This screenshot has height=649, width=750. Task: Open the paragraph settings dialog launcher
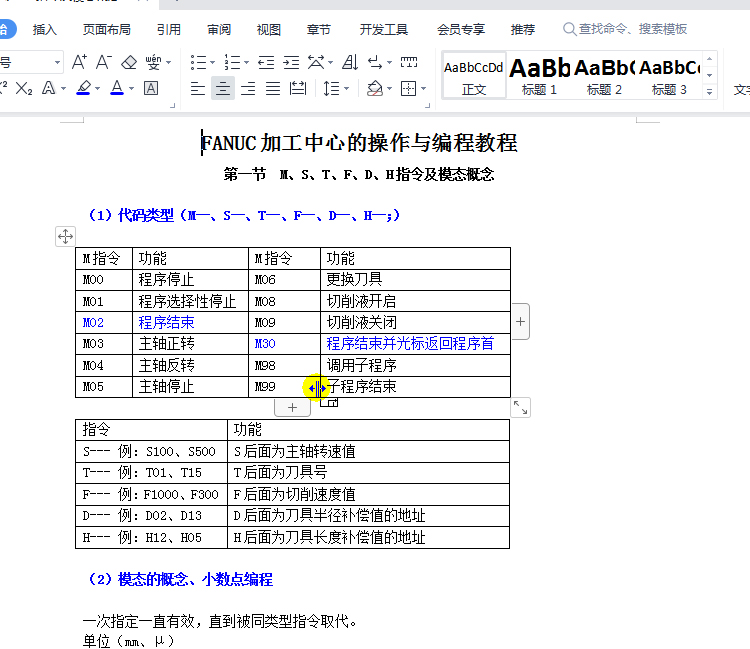[x=428, y=106]
